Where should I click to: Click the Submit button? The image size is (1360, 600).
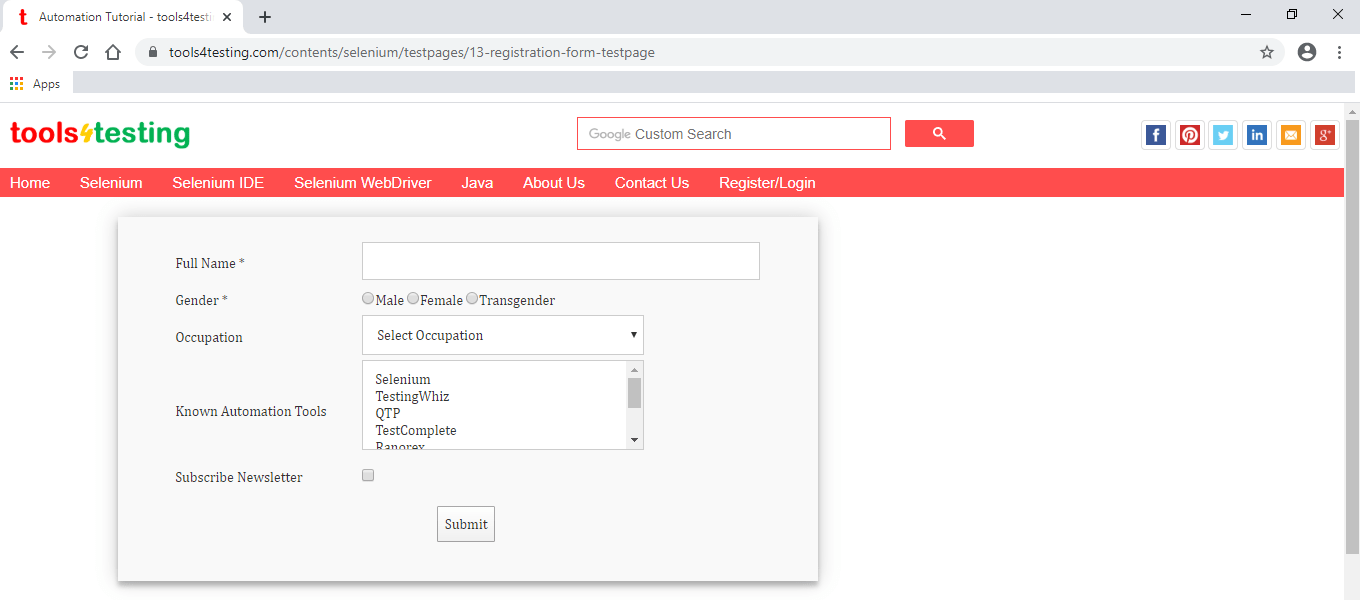tap(465, 523)
